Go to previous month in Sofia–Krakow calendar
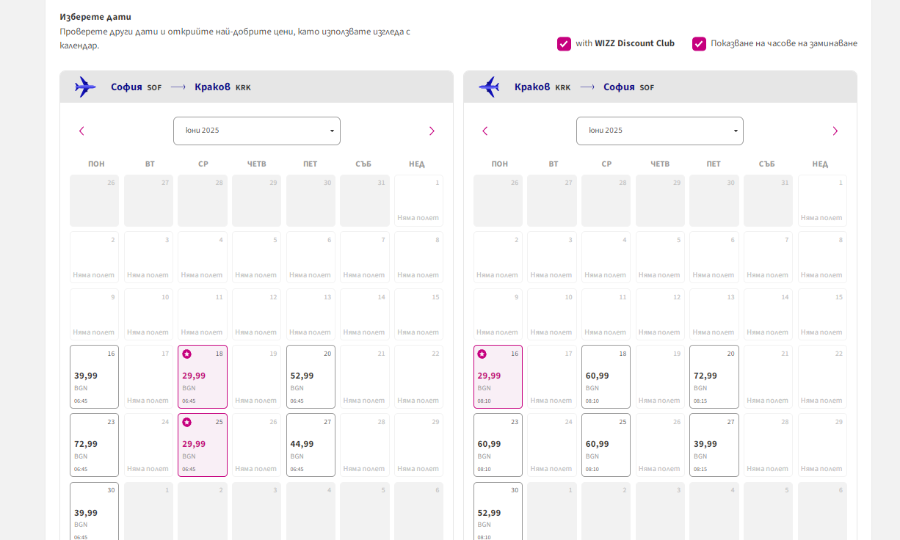 coord(82,131)
